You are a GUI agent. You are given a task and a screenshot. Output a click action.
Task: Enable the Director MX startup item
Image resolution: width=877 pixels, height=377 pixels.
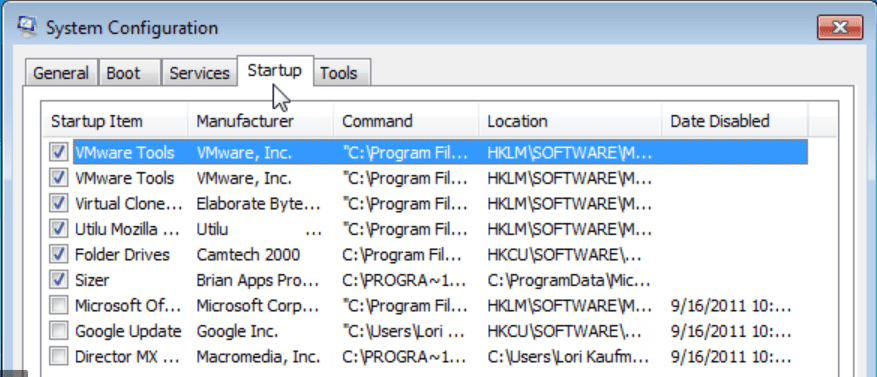[x=59, y=356]
